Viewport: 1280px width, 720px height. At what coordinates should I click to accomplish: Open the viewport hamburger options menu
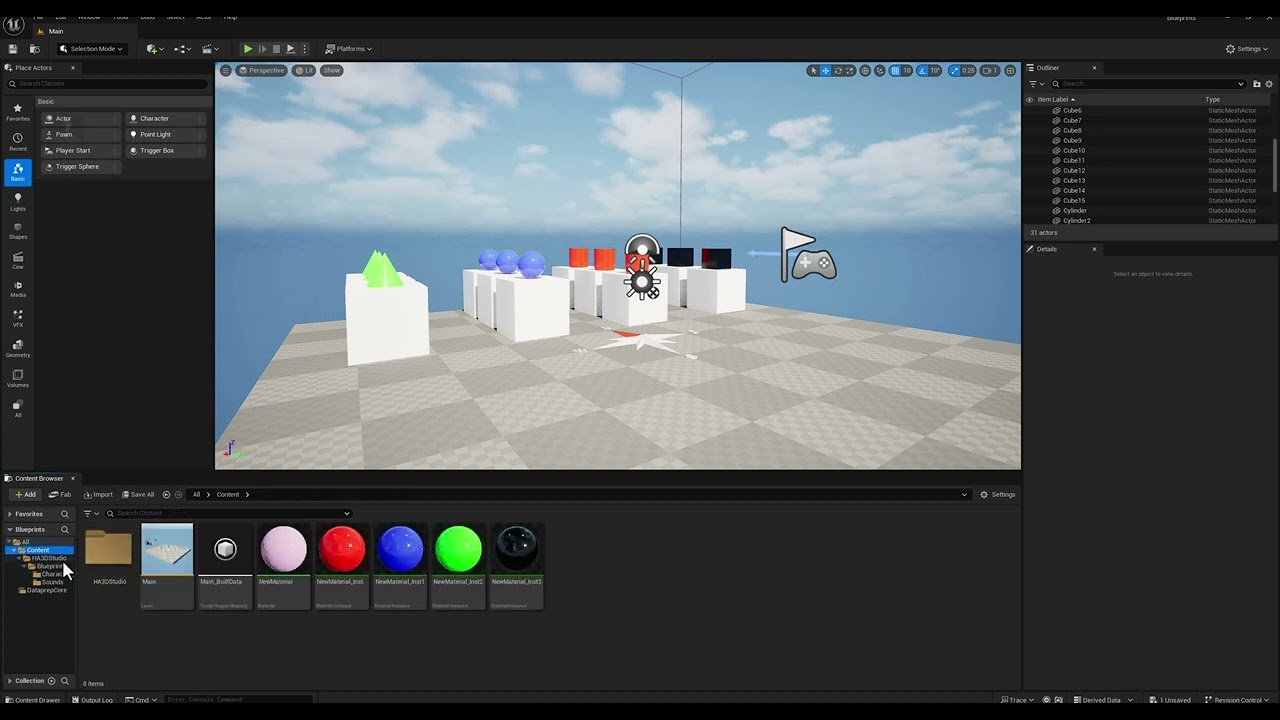pos(225,70)
